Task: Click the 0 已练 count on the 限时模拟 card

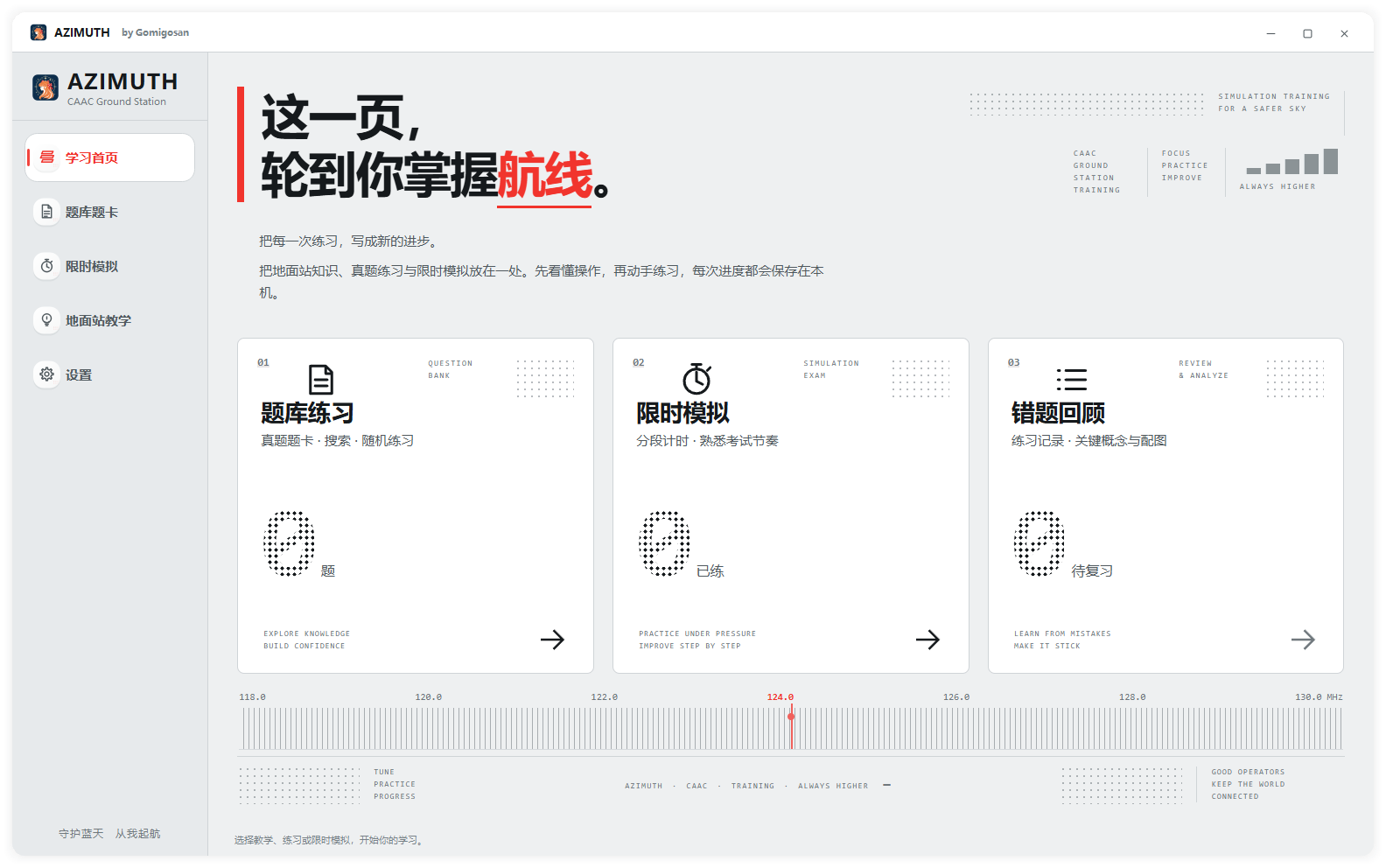Action: pos(682,544)
